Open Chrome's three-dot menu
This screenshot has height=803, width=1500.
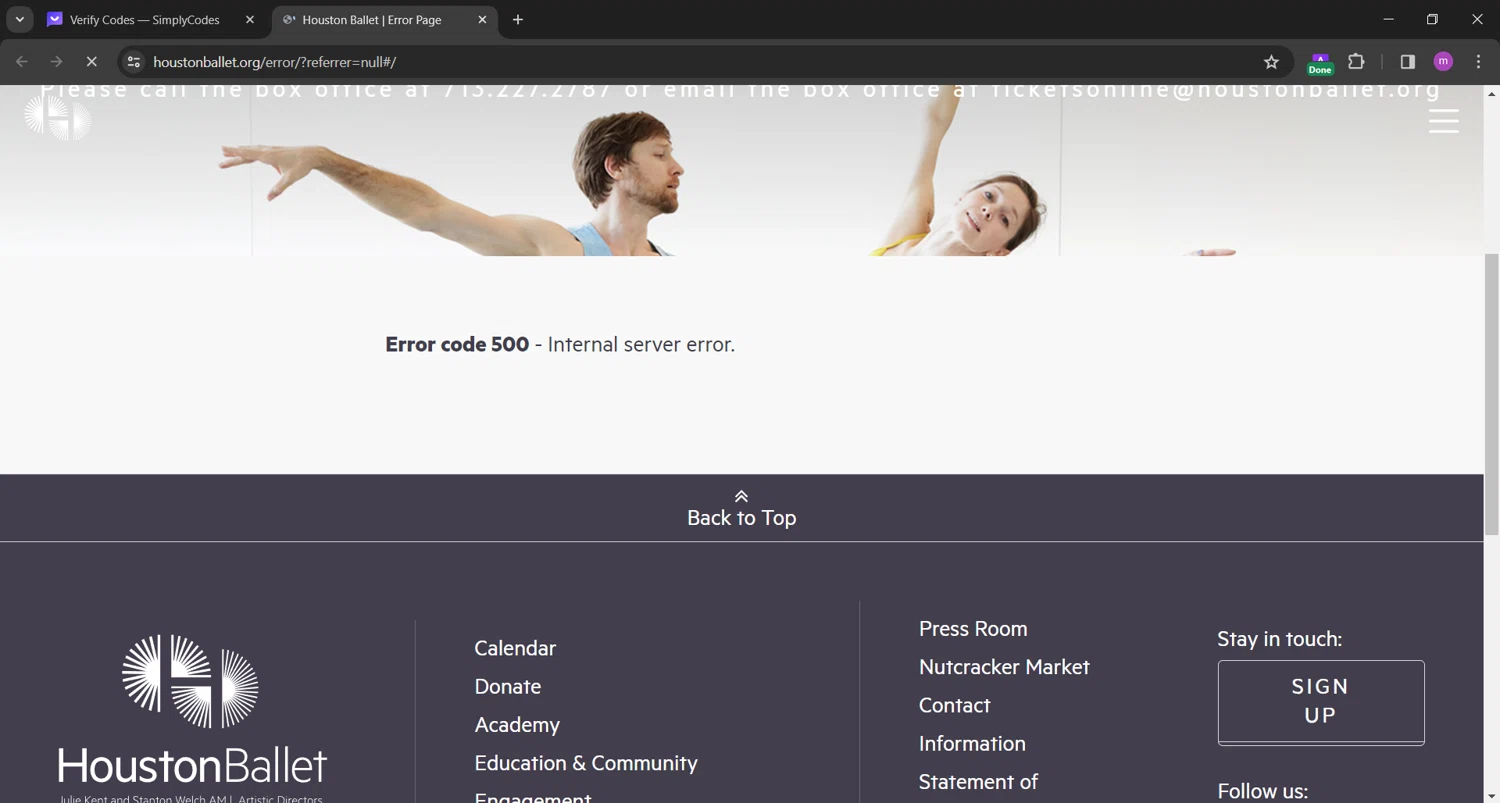pyautogui.click(x=1478, y=62)
